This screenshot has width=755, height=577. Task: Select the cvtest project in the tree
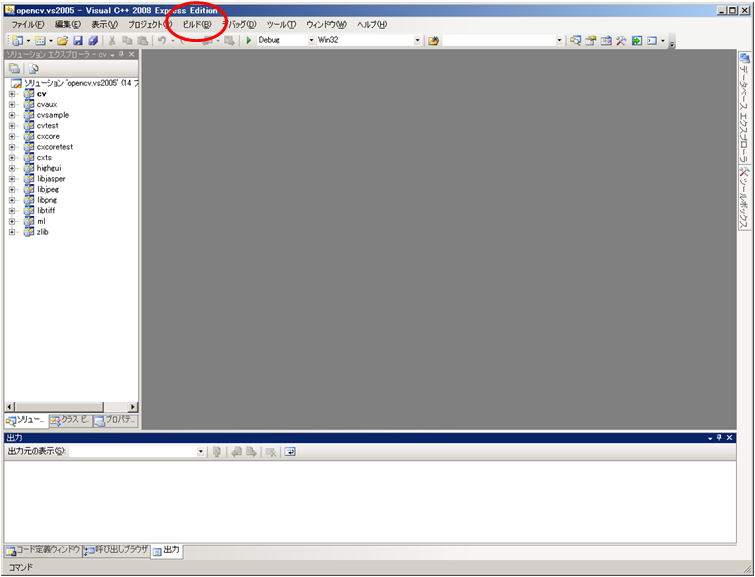point(47,126)
